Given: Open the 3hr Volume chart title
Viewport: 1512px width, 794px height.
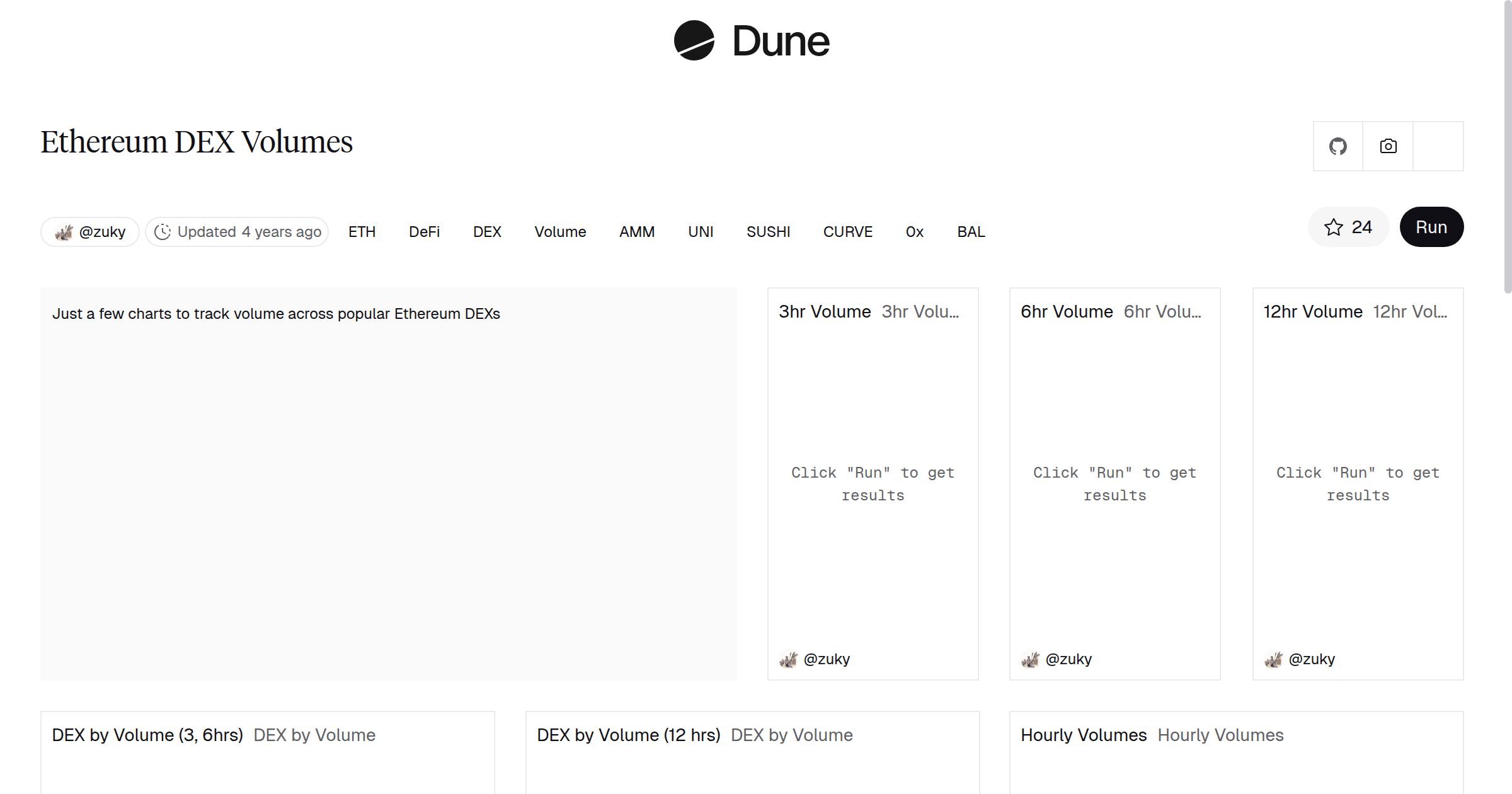Looking at the screenshot, I should click(x=824, y=311).
